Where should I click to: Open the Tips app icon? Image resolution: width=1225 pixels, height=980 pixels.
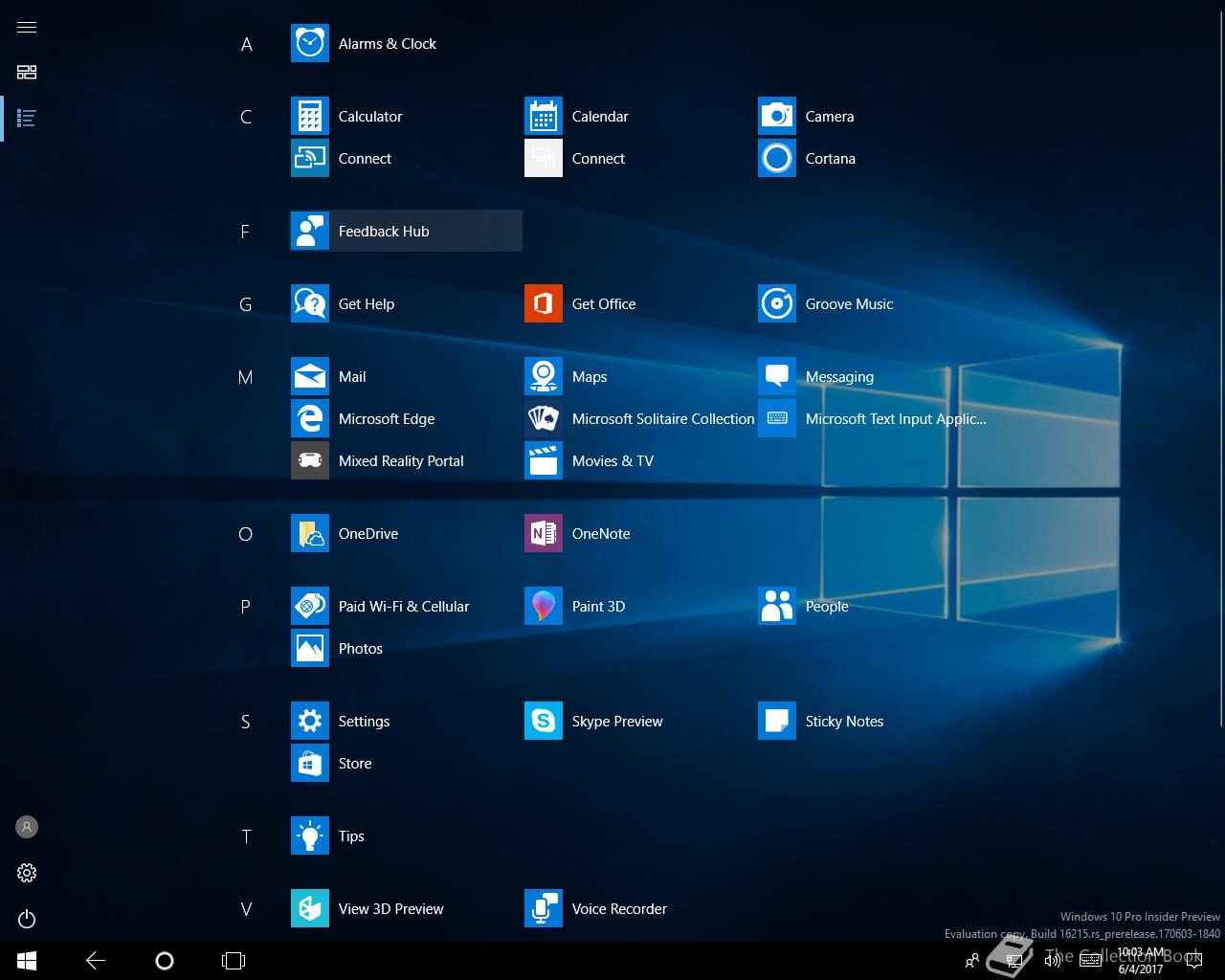(x=310, y=836)
